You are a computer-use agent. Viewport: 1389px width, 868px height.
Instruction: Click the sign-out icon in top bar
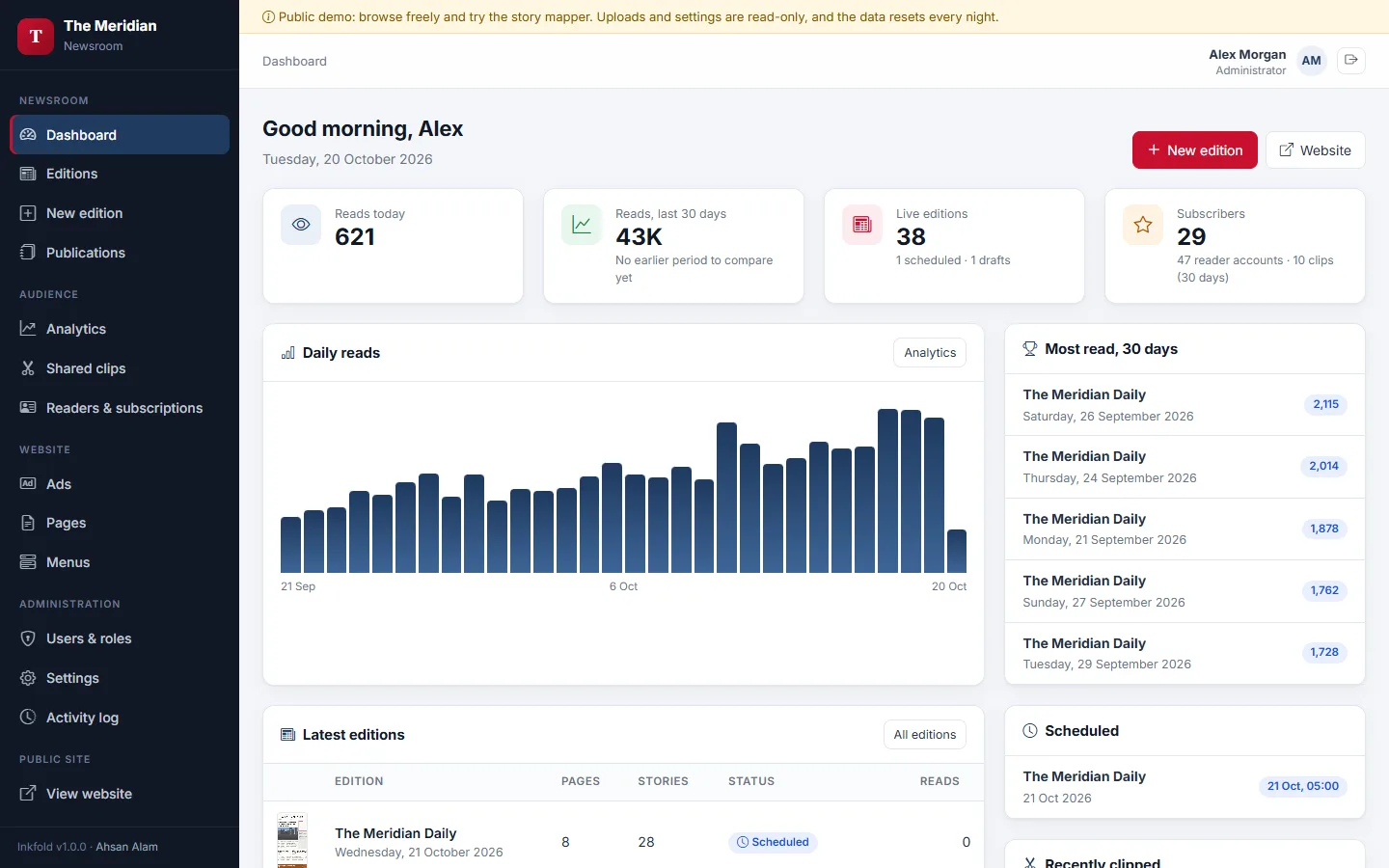coord(1351,61)
